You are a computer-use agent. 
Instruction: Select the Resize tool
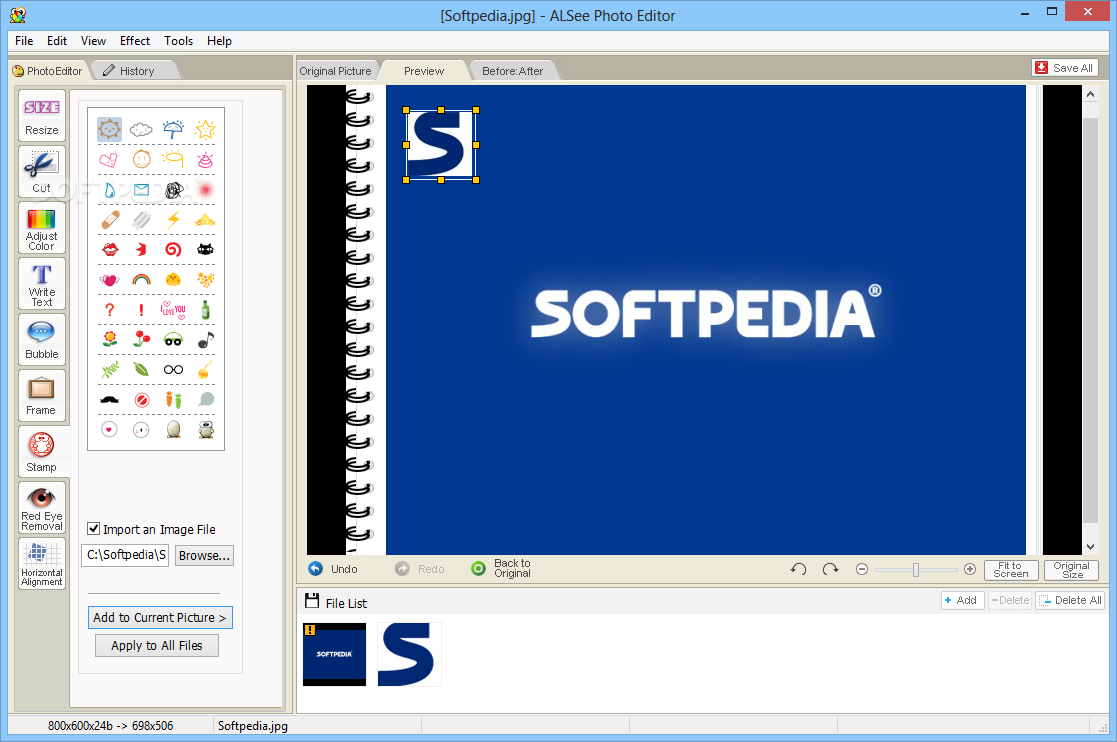tap(41, 115)
